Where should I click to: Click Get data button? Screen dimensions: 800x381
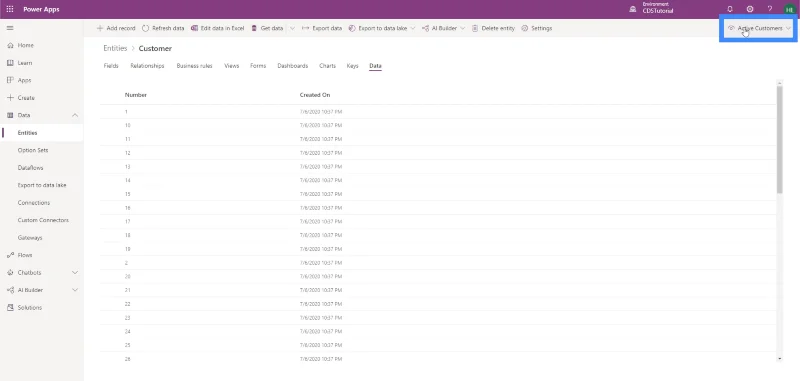tap(267, 28)
